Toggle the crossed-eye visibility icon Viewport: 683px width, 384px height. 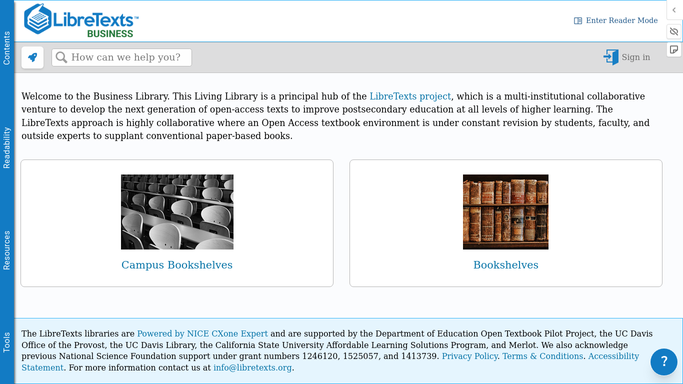click(x=674, y=31)
